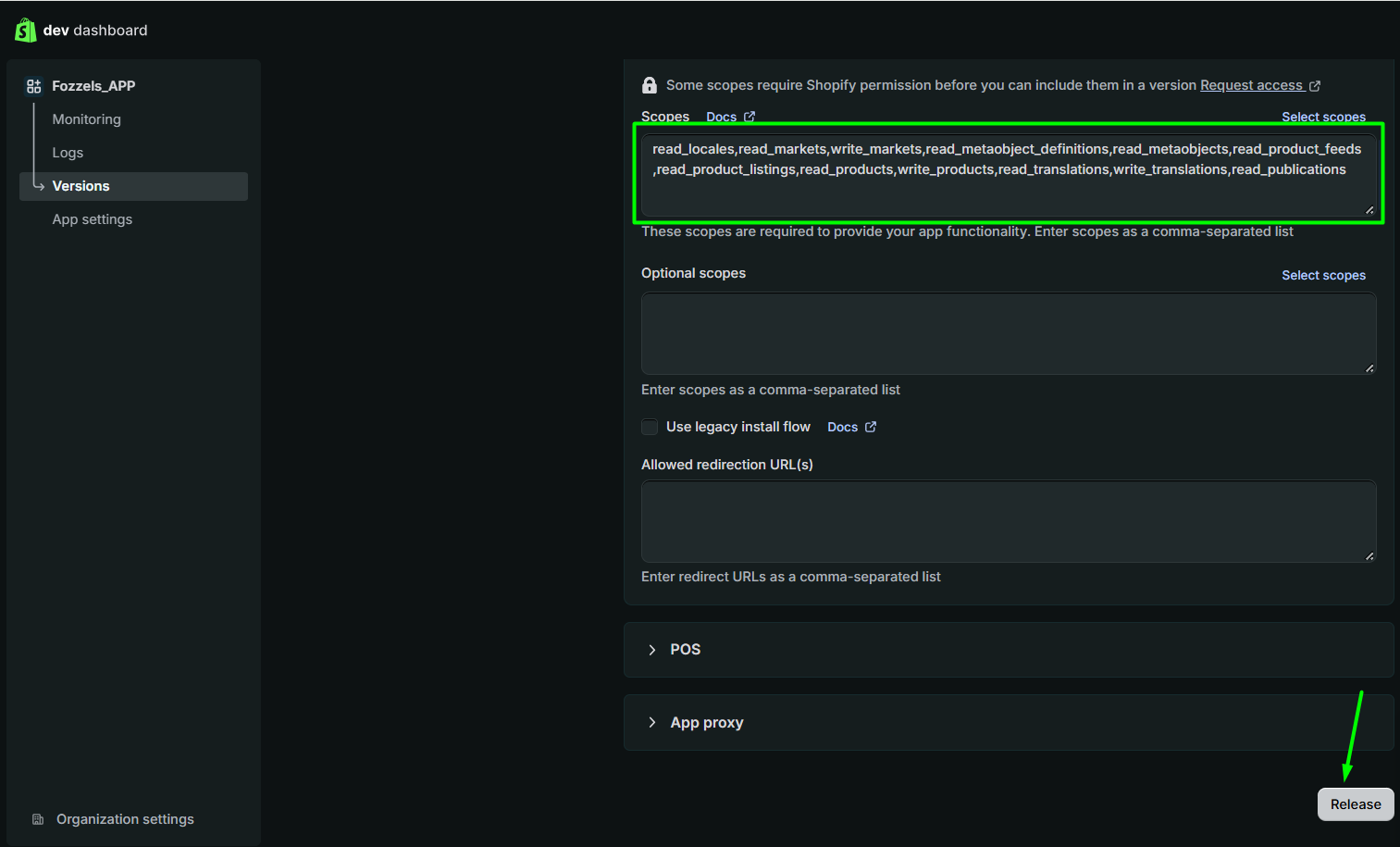Viewport: 1400px width, 847px height.
Task: Click the Fozzels_APP grid app icon
Action: point(34,86)
